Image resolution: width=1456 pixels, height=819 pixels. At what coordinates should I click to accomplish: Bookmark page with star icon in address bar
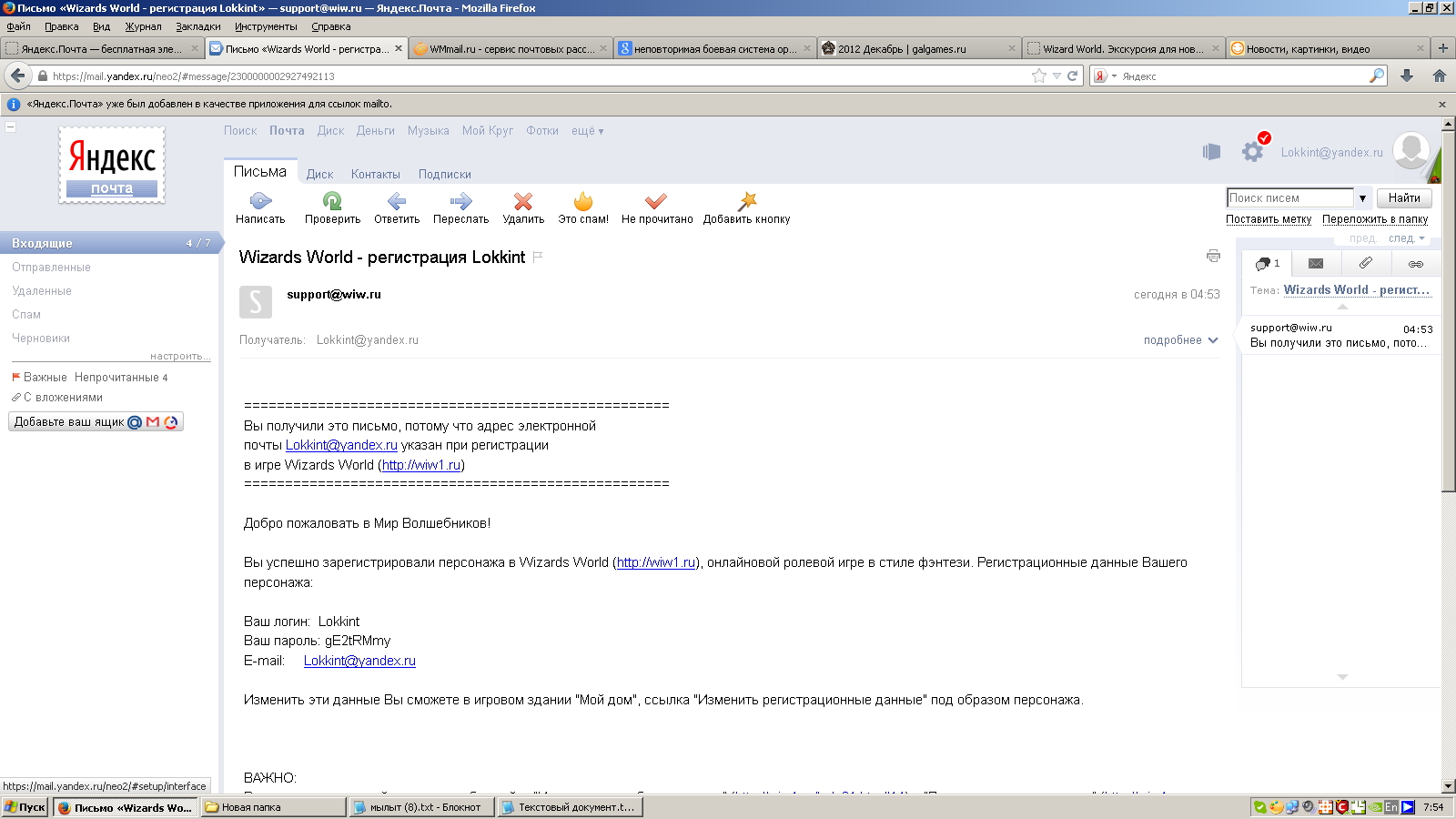[1039, 76]
